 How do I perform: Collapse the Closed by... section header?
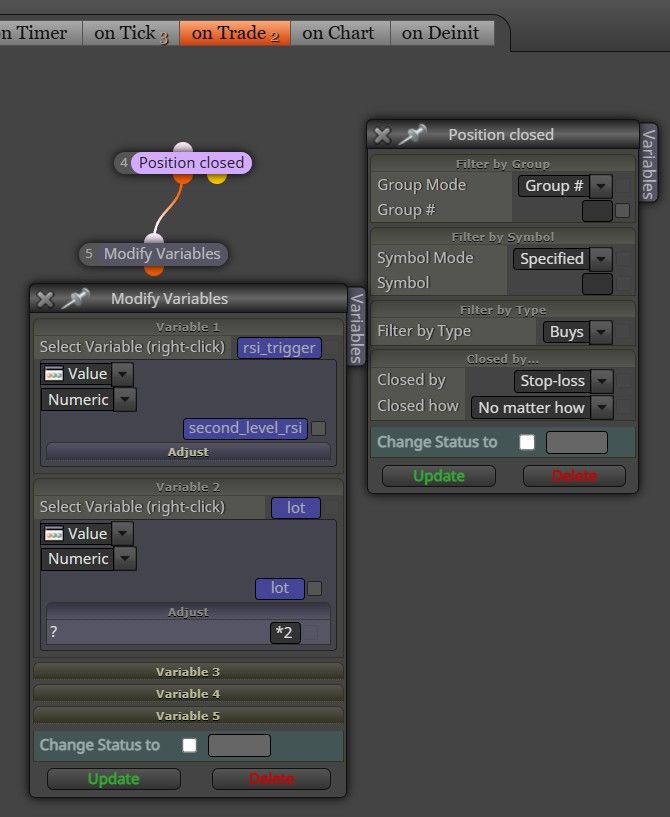pos(503,359)
